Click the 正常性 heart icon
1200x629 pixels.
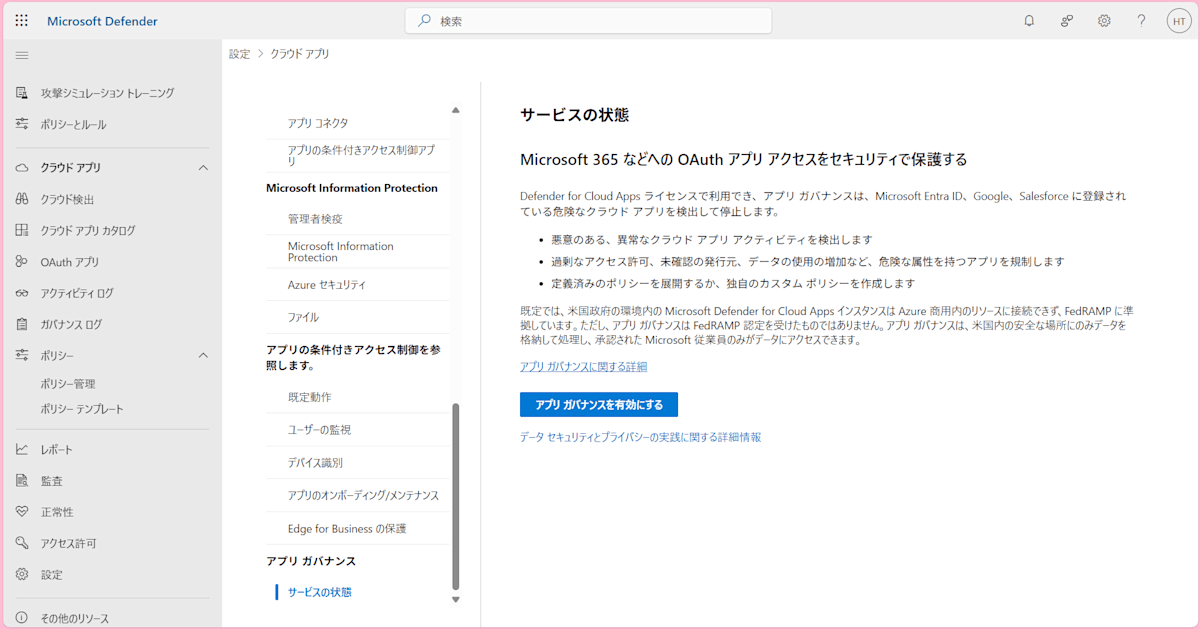(x=22, y=512)
